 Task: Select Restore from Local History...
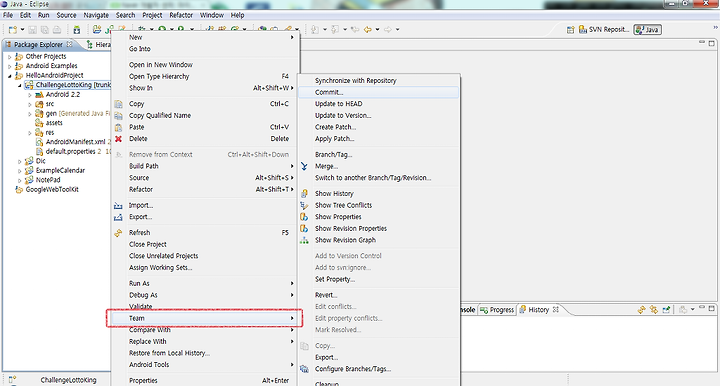(x=169, y=353)
